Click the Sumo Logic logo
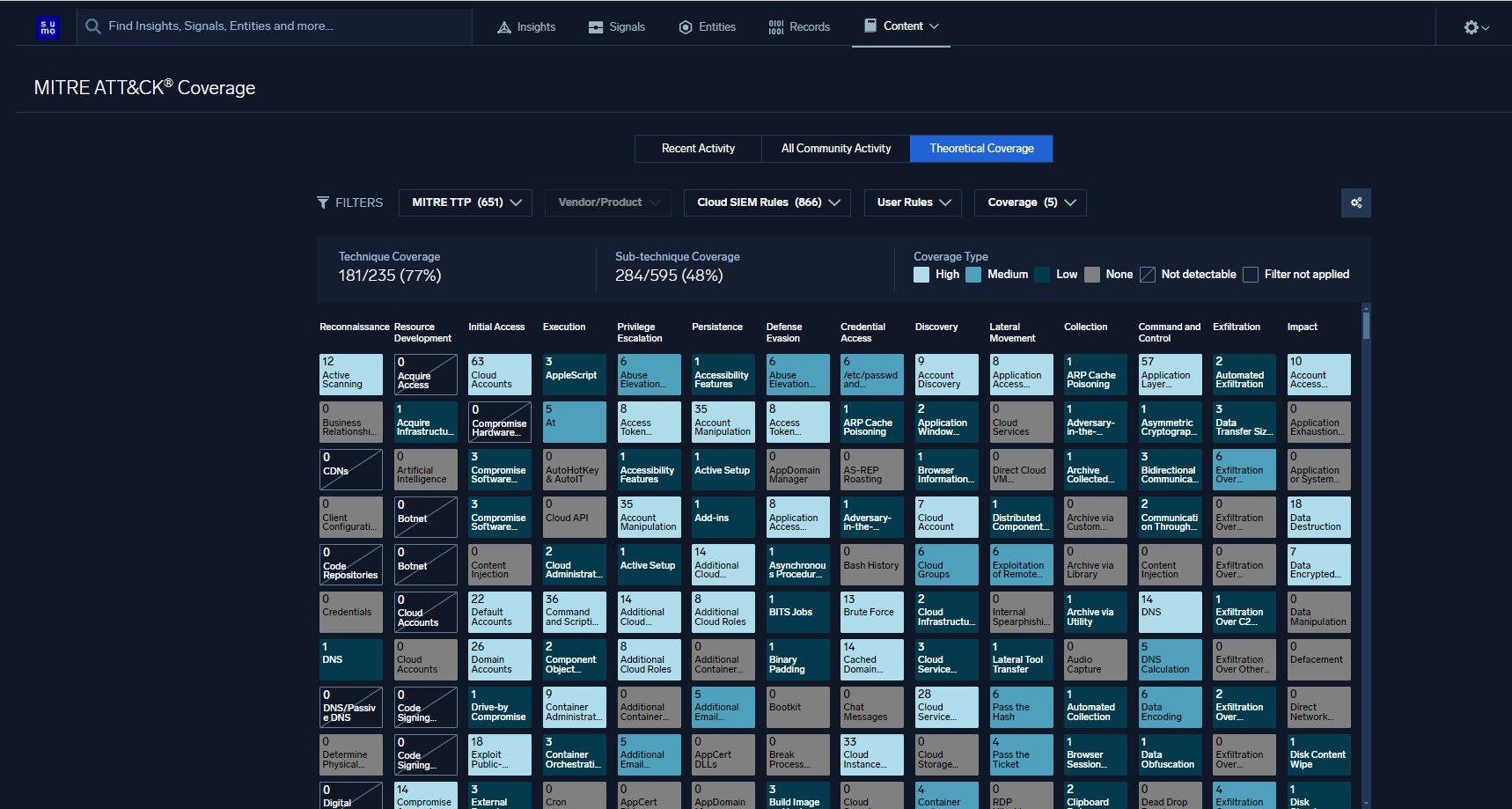Image resolution: width=1512 pixels, height=809 pixels. tap(48, 26)
